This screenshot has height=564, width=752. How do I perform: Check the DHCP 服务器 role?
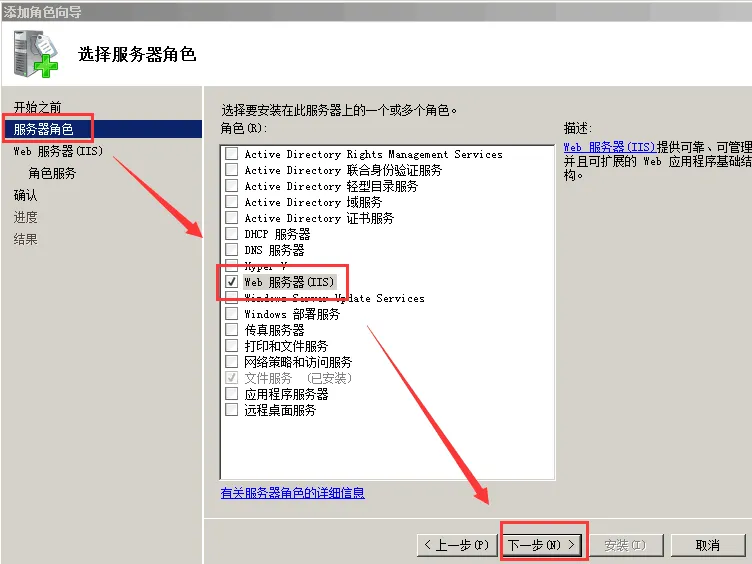(232, 234)
